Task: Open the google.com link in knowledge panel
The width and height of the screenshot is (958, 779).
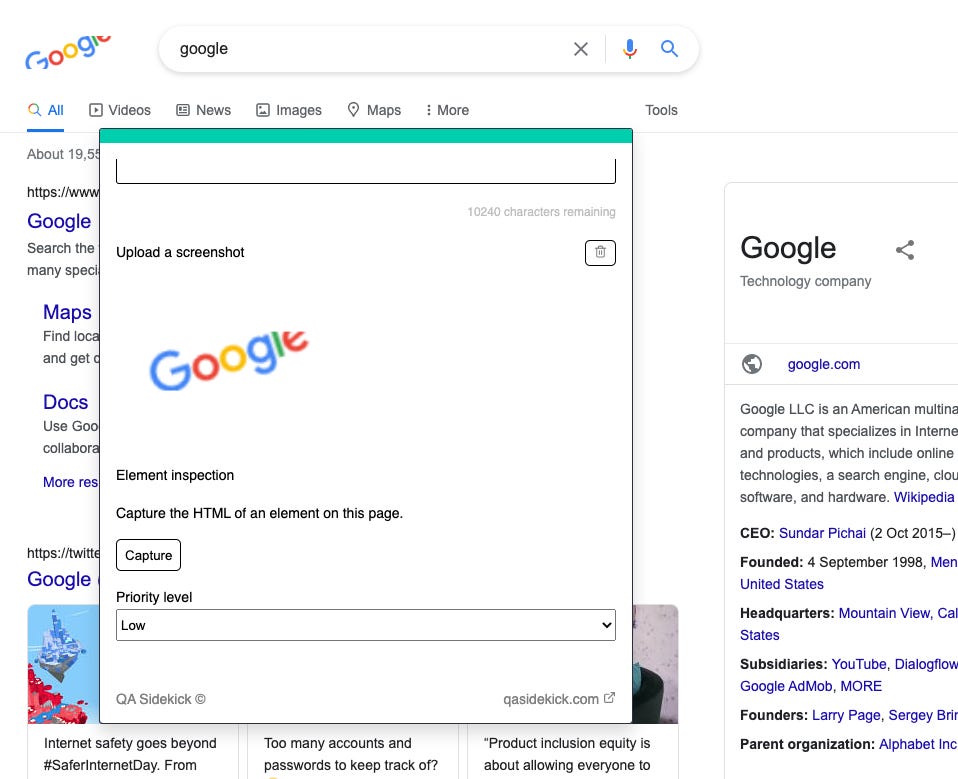Action: (x=824, y=364)
